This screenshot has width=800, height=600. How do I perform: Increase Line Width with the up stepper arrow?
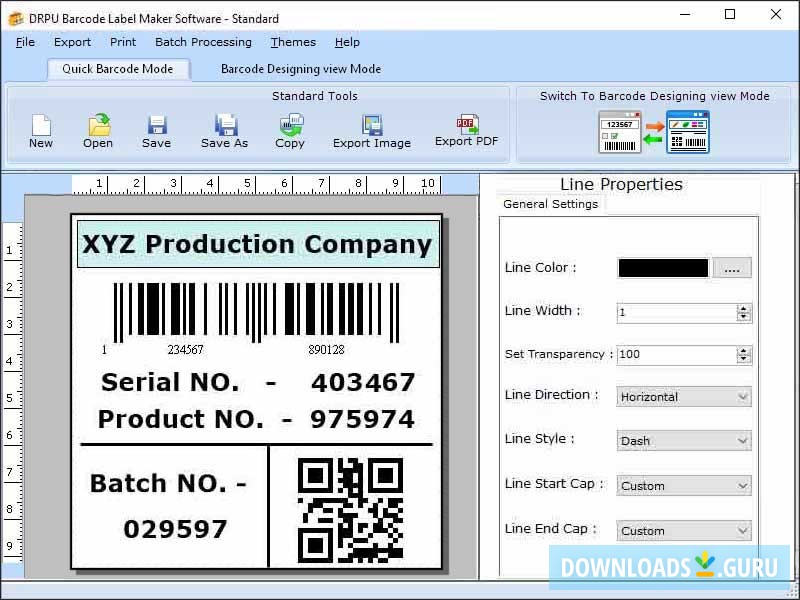[744, 307]
